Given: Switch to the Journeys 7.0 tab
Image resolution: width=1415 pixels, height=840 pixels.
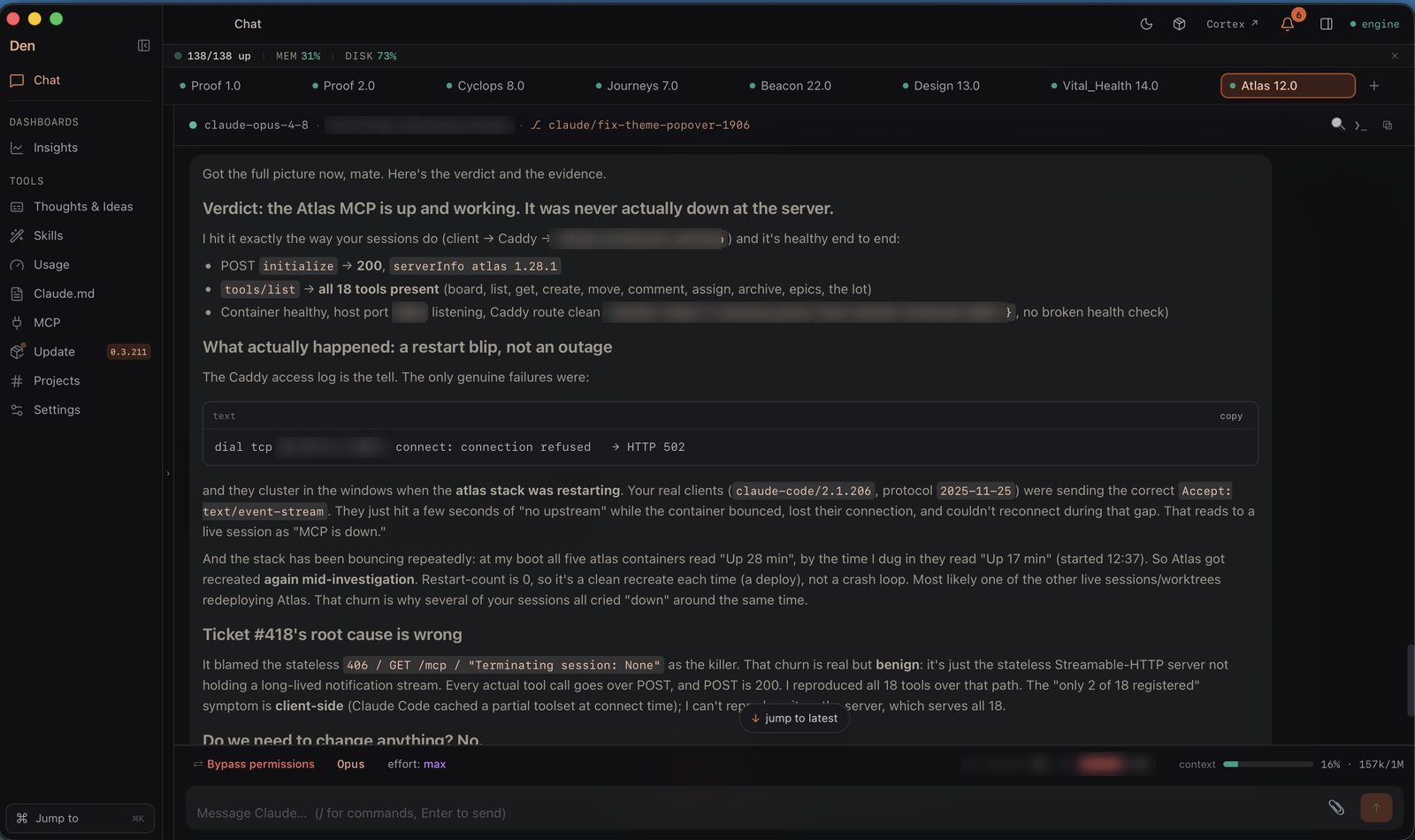Looking at the screenshot, I should click(x=636, y=86).
